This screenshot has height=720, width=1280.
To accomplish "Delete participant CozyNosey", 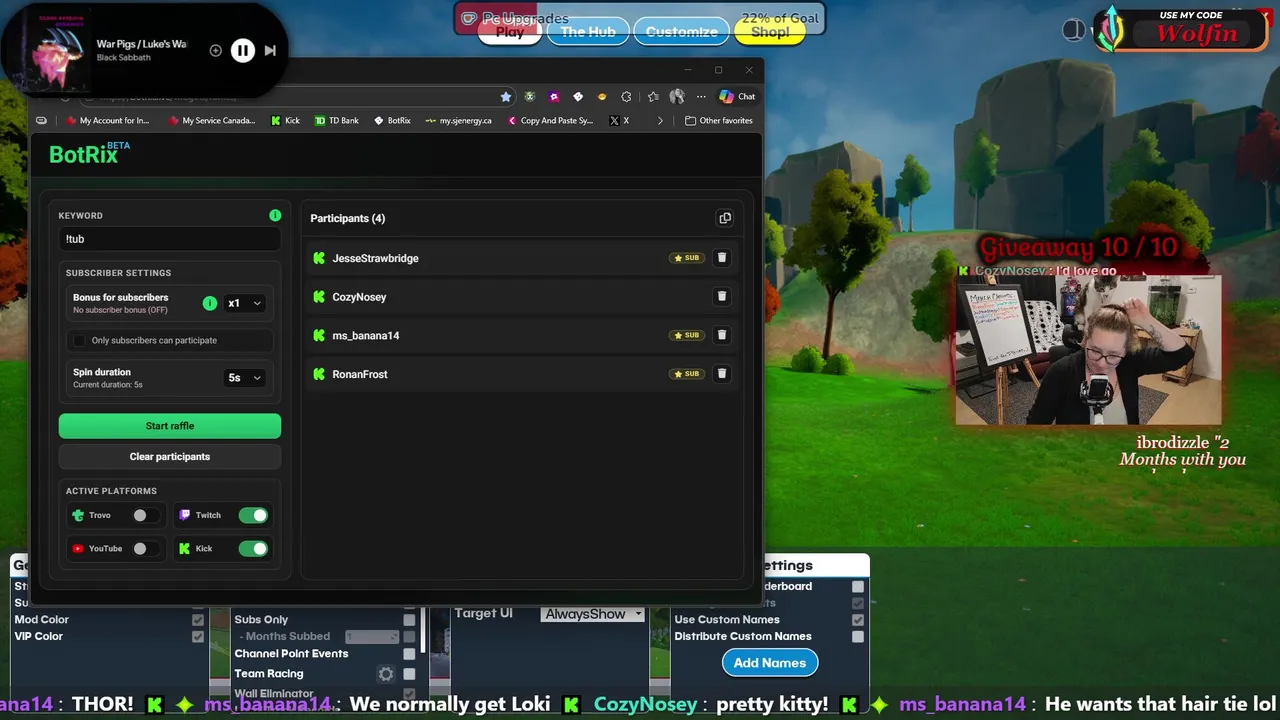I will coord(722,297).
